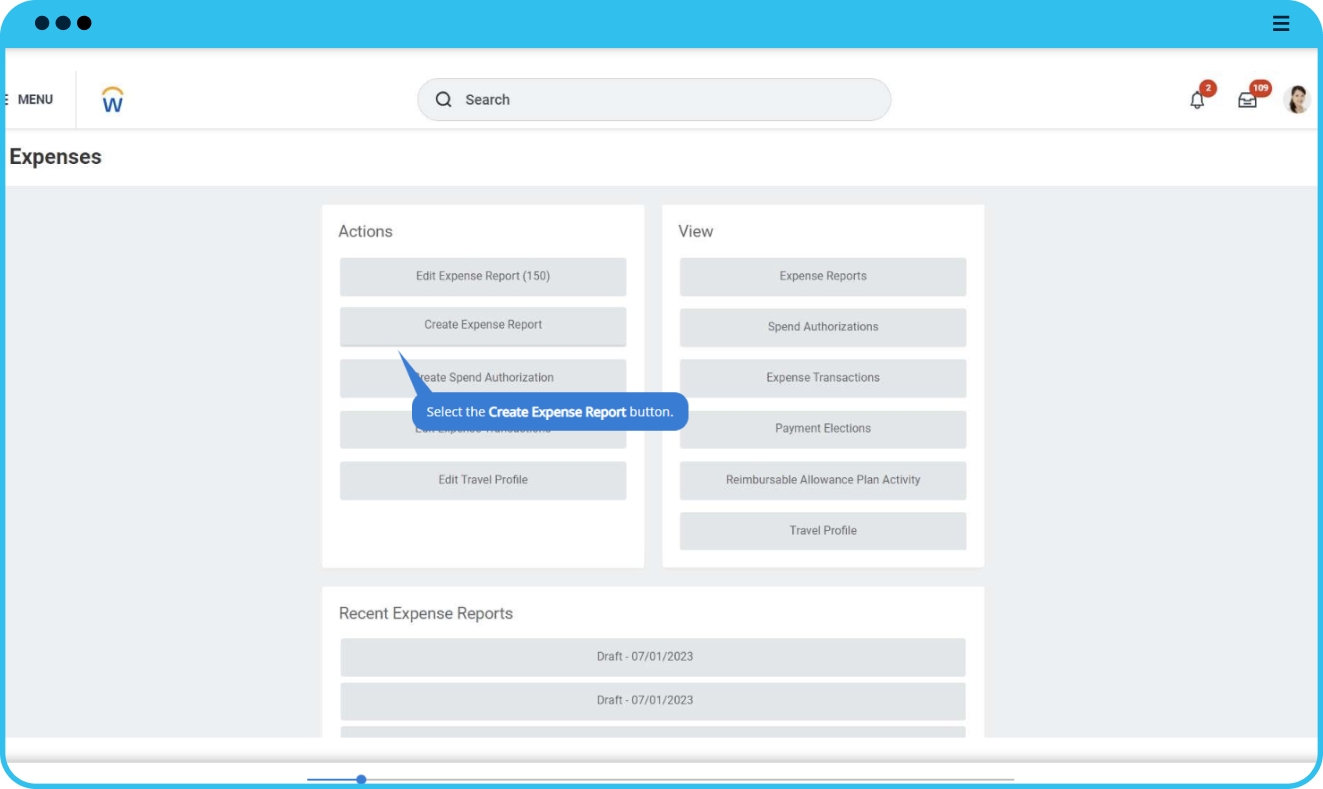The image size is (1323, 789).
Task: Click the profile avatar picture
Action: pyautogui.click(x=1297, y=99)
